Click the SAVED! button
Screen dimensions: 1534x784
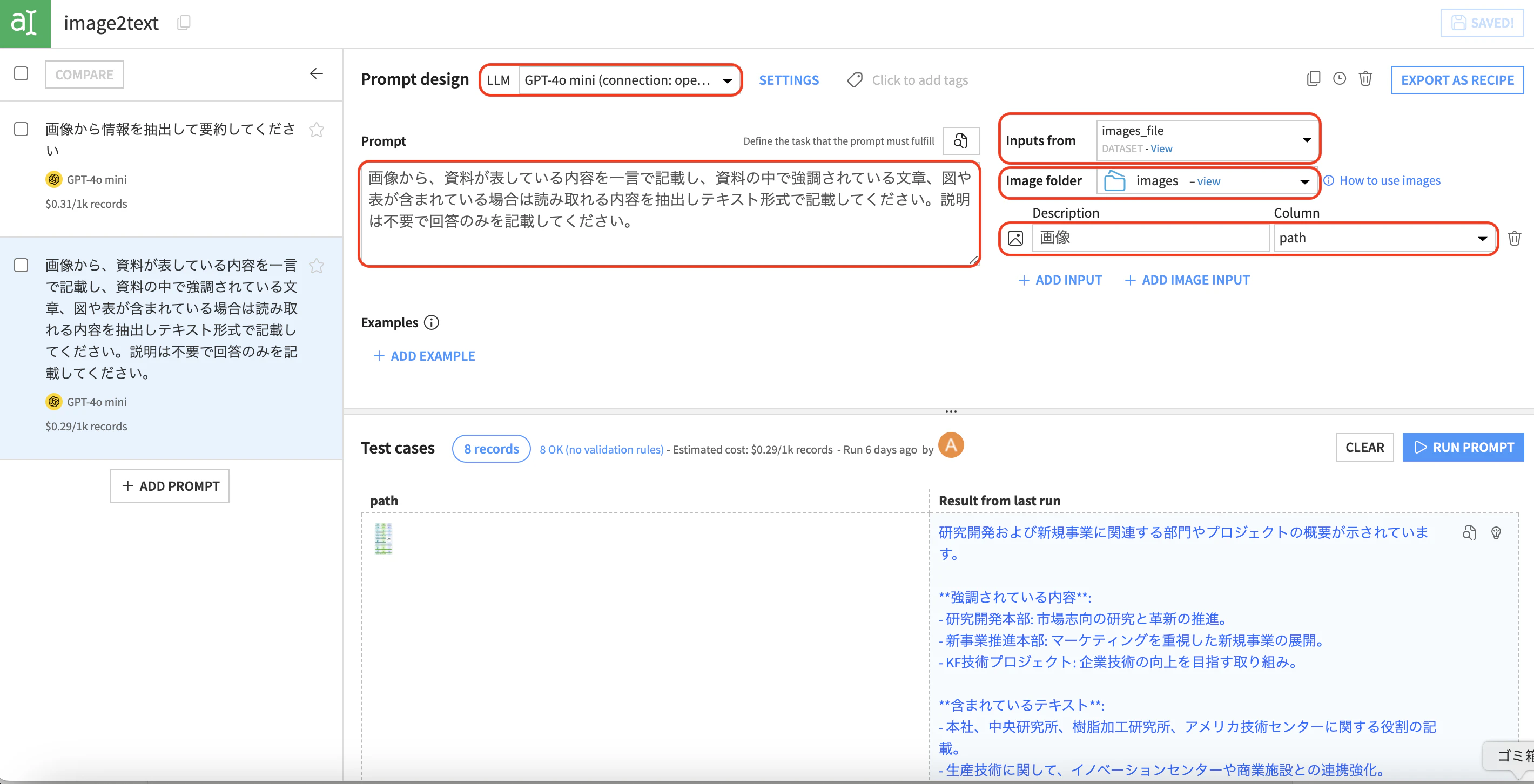[1482, 23]
